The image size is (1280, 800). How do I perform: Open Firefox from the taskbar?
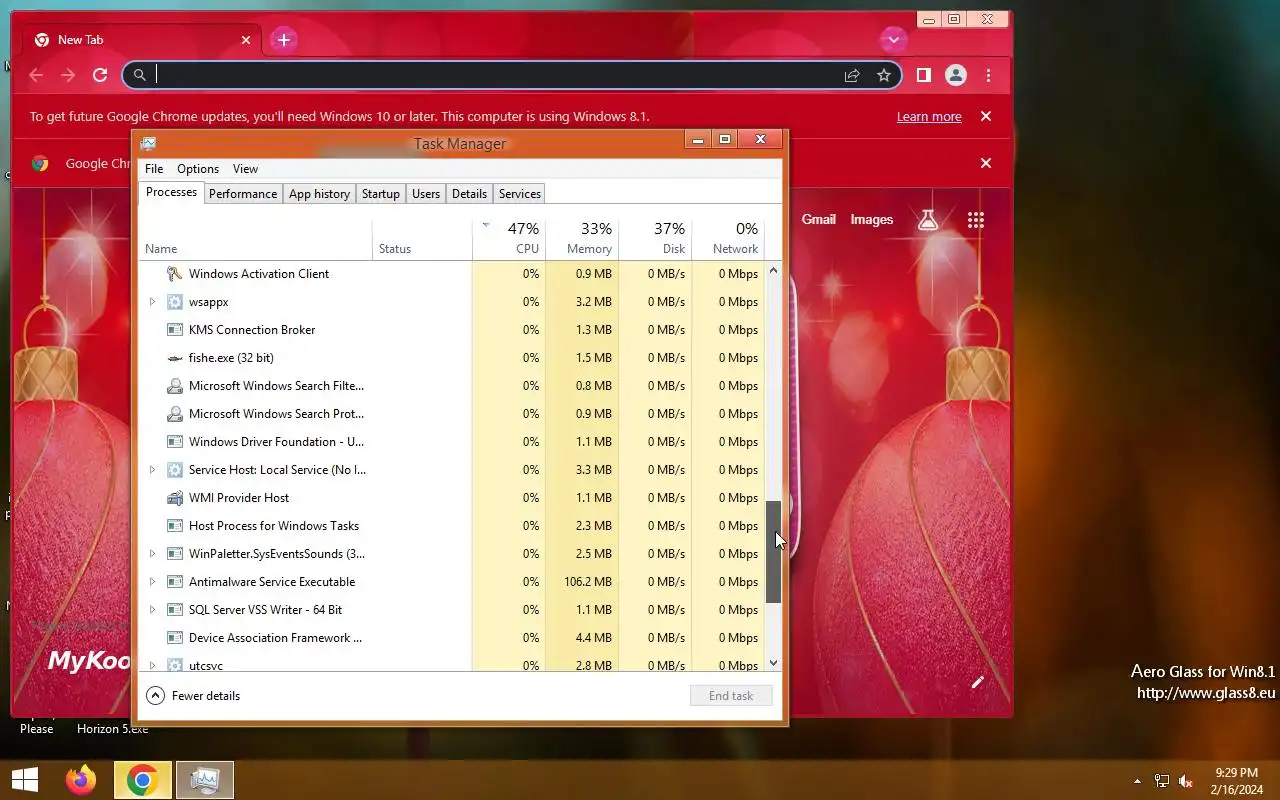[x=81, y=780]
